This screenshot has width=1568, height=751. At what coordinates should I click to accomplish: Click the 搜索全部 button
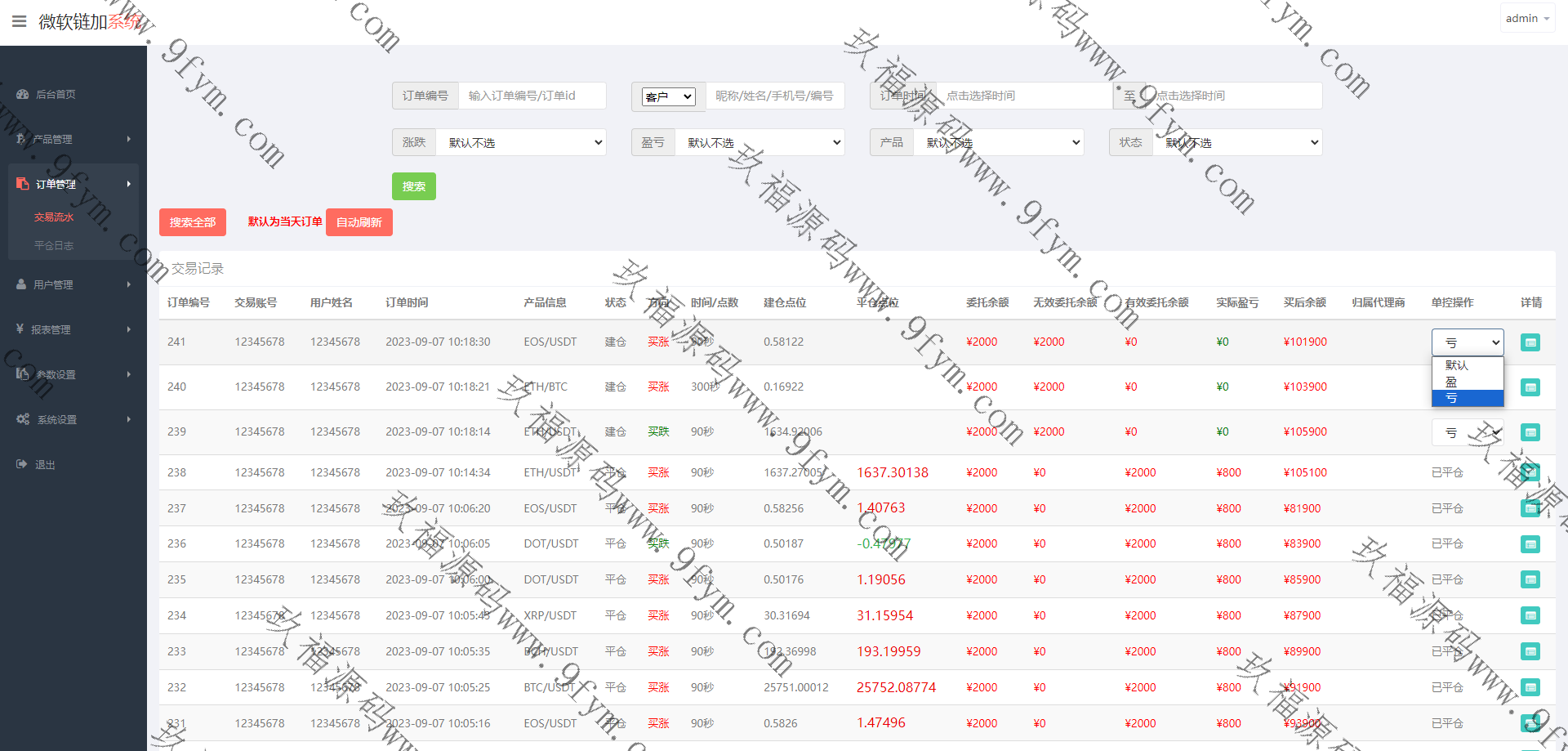pyautogui.click(x=193, y=222)
